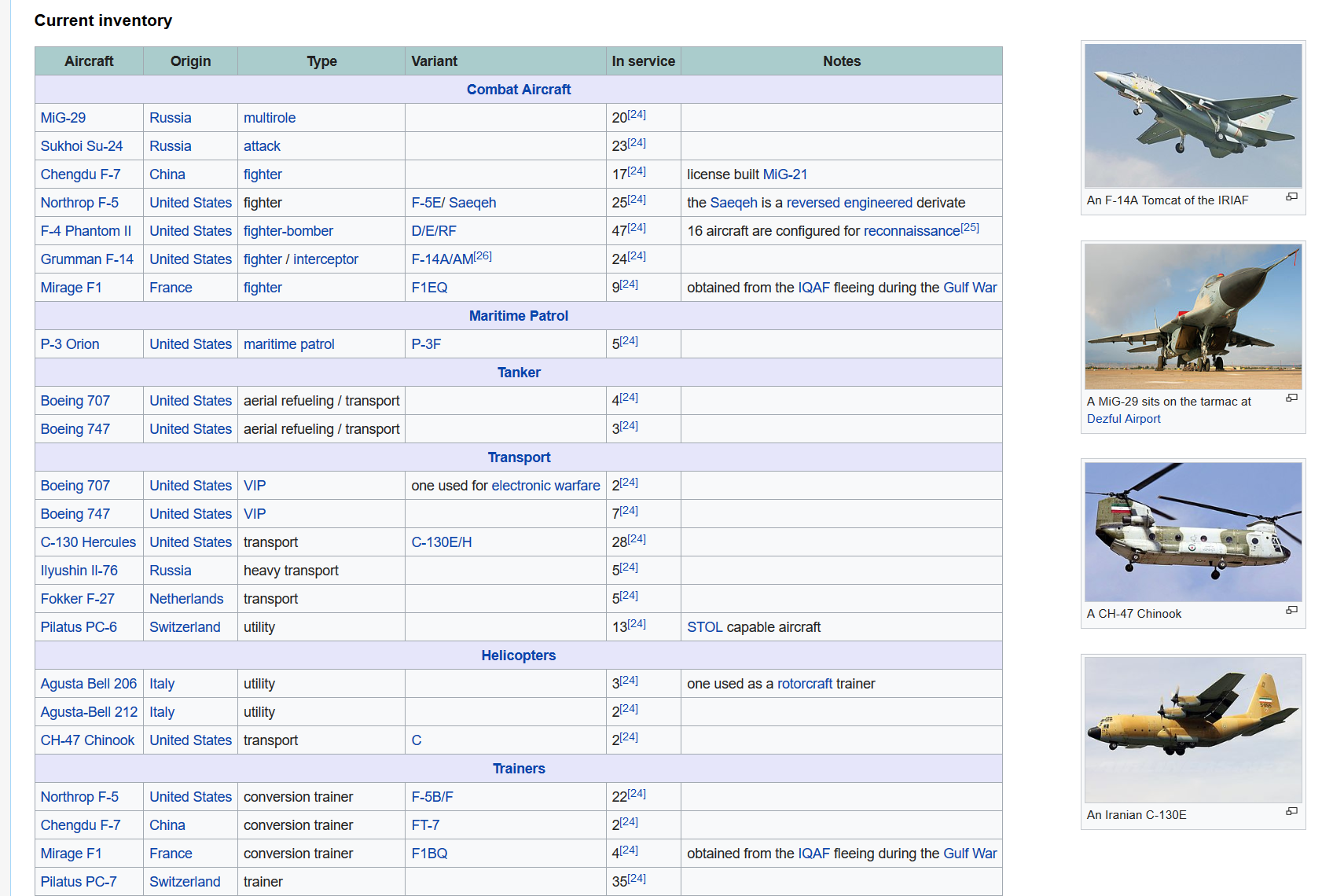This screenshot has height=896, width=1322.
Task: Open the F-14A Tomcat photo thumbnail
Action: (1193, 116)
